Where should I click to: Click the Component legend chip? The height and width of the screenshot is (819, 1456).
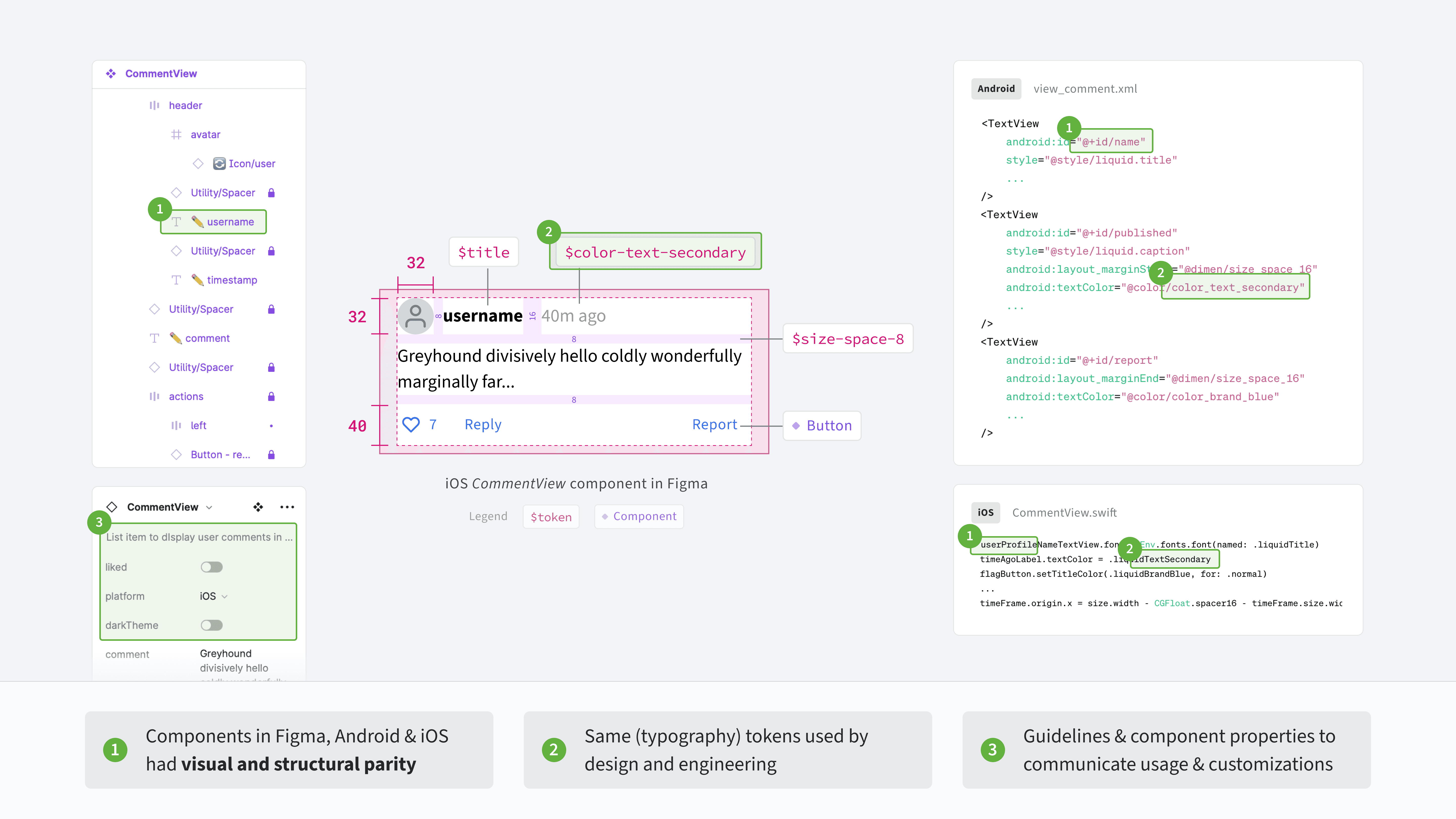tap(639, 517)
